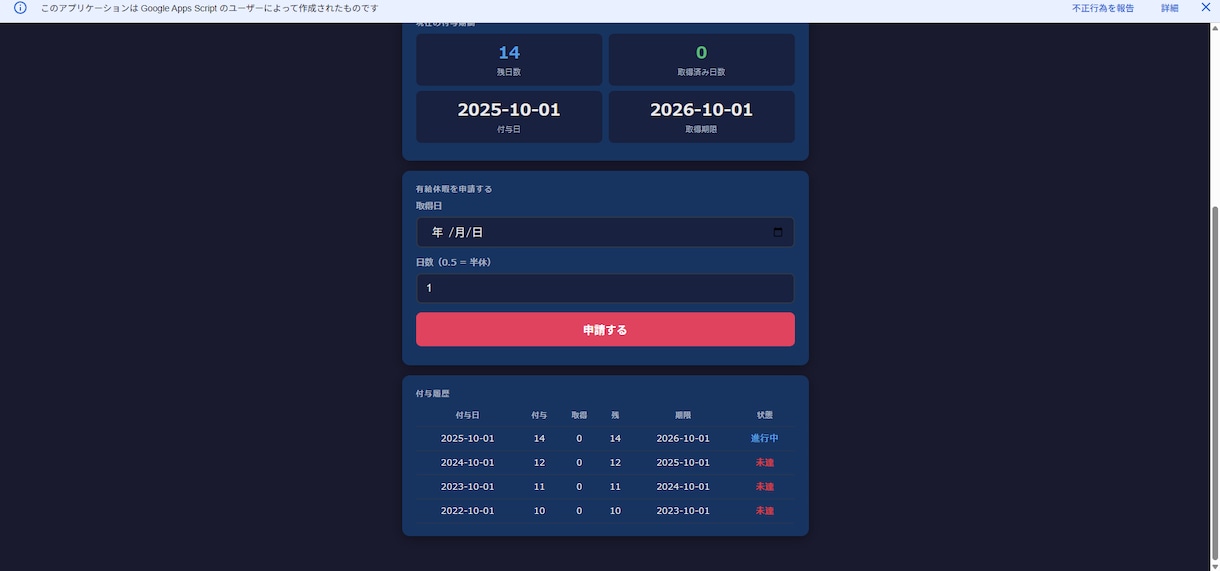Focus the 取得日 date input

pyautogui.click(x=605, y=232)
